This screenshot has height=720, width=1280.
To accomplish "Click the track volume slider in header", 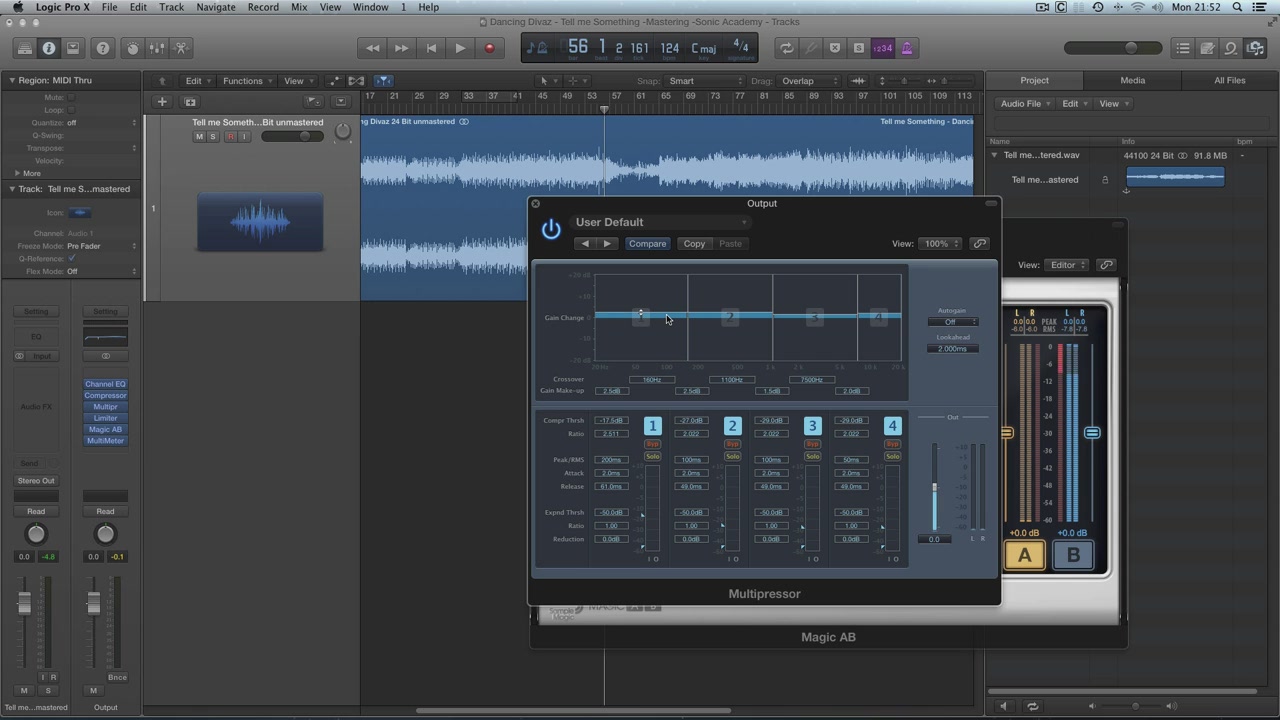I will click(292, 137).
